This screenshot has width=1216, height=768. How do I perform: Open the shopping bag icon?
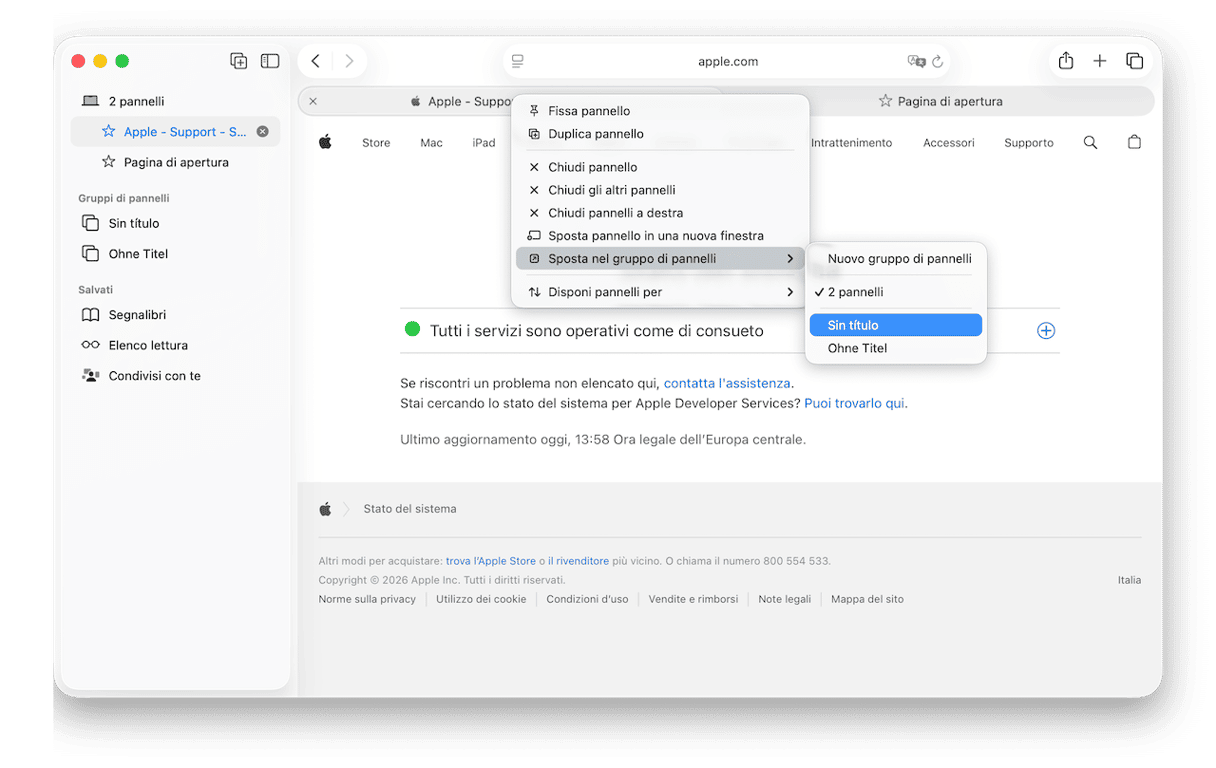click(x=1134, y=142)
